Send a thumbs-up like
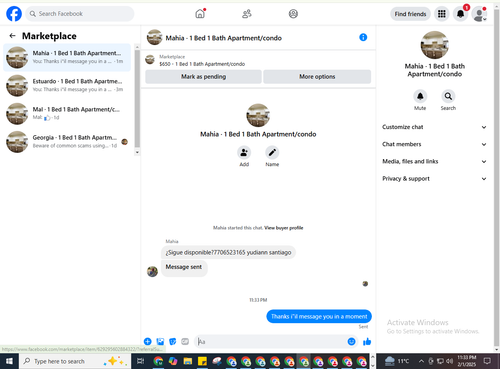The width and height of the screenshot is (500, 369). point(367,341)
